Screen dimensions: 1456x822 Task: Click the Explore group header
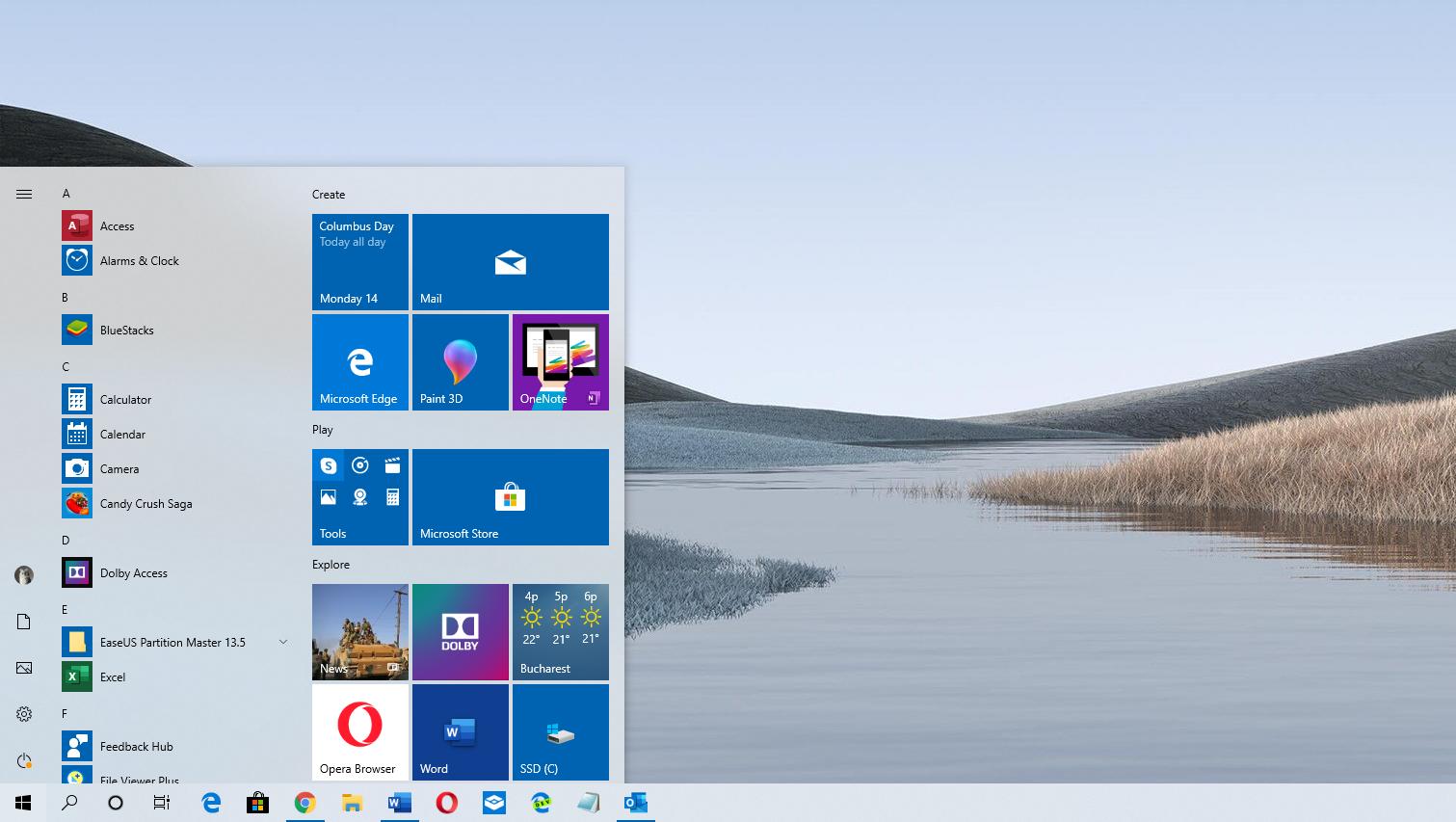(x=331, y=565)
